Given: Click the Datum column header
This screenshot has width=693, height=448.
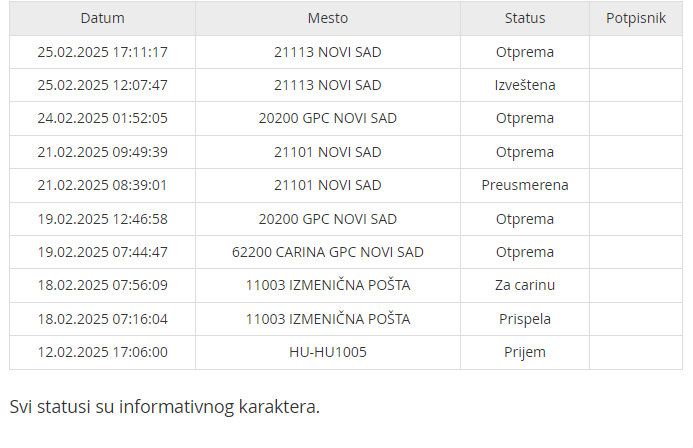Looking at the screenshot, I should 102,18.
